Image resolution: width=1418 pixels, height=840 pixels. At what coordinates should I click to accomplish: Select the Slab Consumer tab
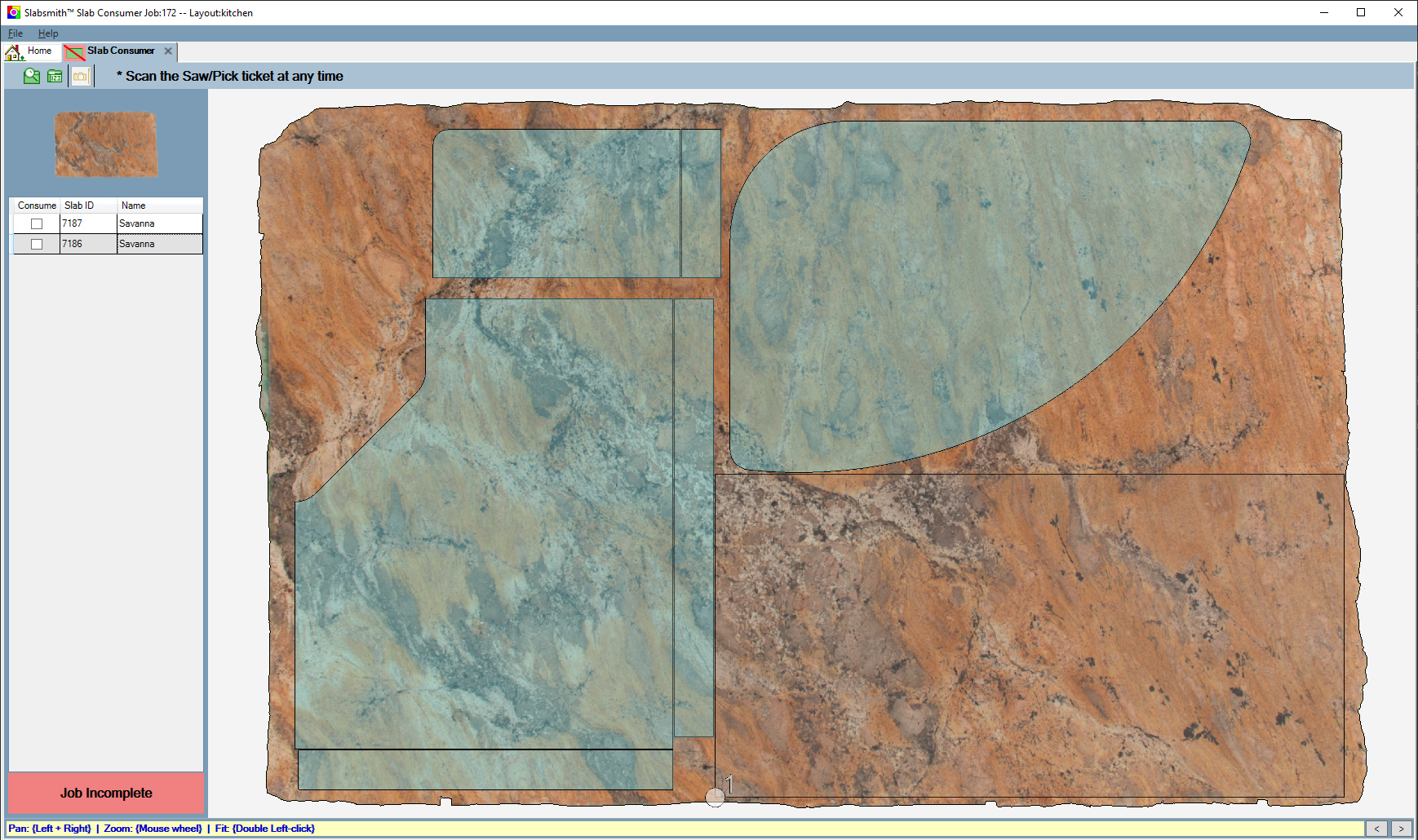click(x=121, y=51)
